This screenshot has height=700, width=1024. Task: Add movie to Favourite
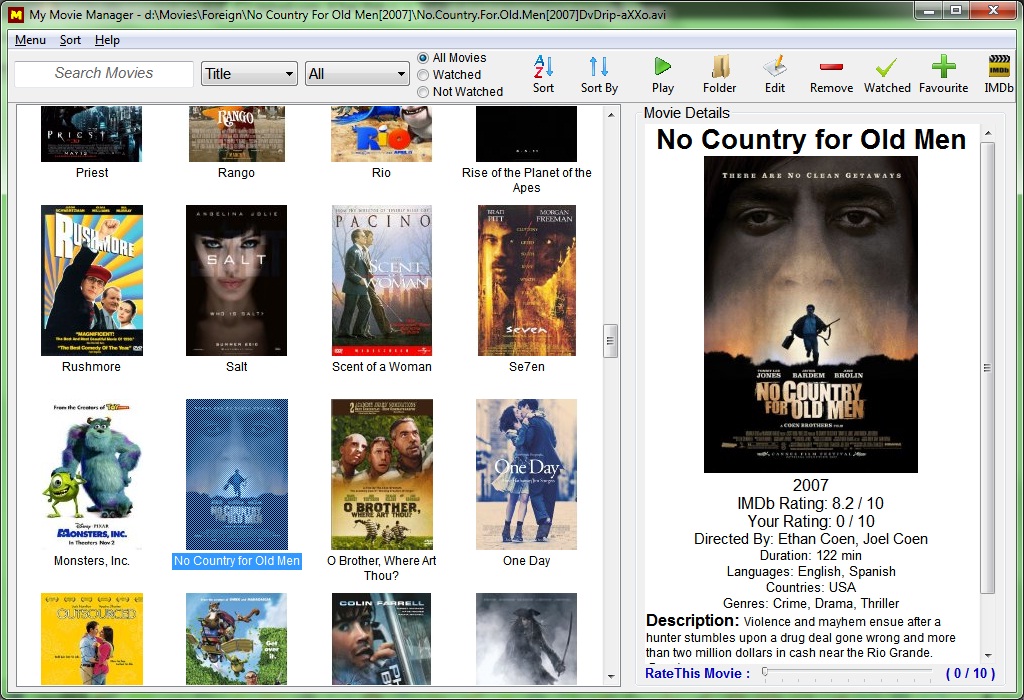click(x=944, y=67)
